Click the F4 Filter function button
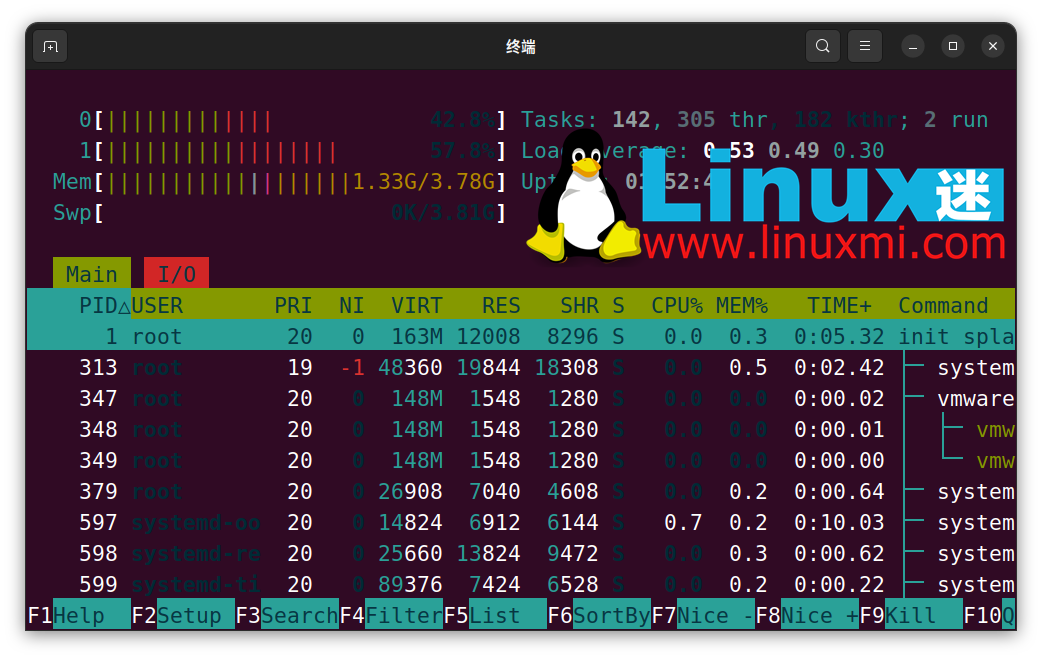The image size is (1042, 659). point(391,616)
